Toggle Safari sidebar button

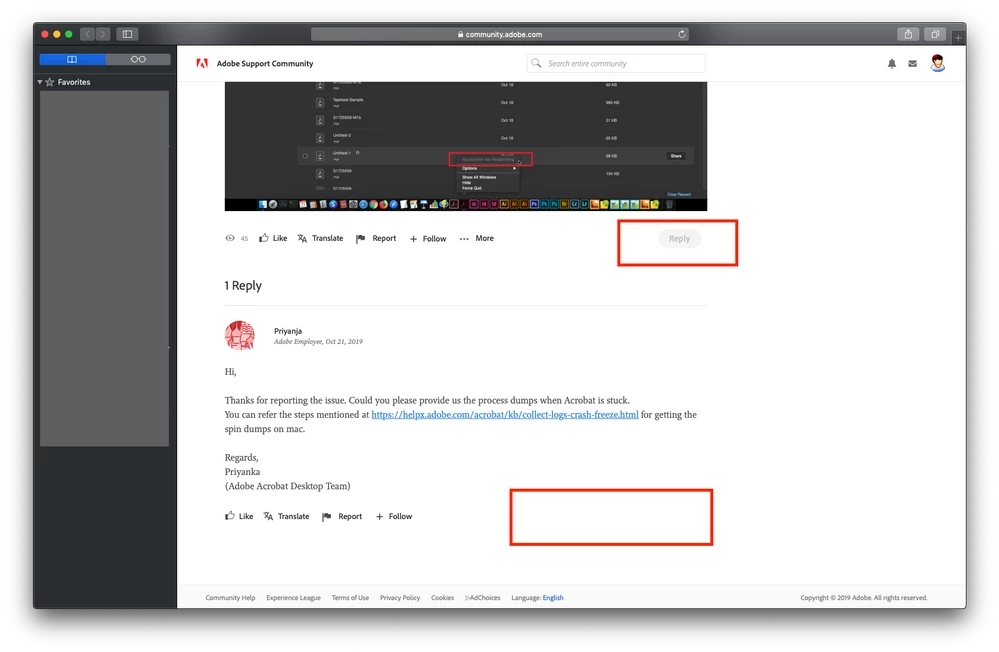point(127,34)
